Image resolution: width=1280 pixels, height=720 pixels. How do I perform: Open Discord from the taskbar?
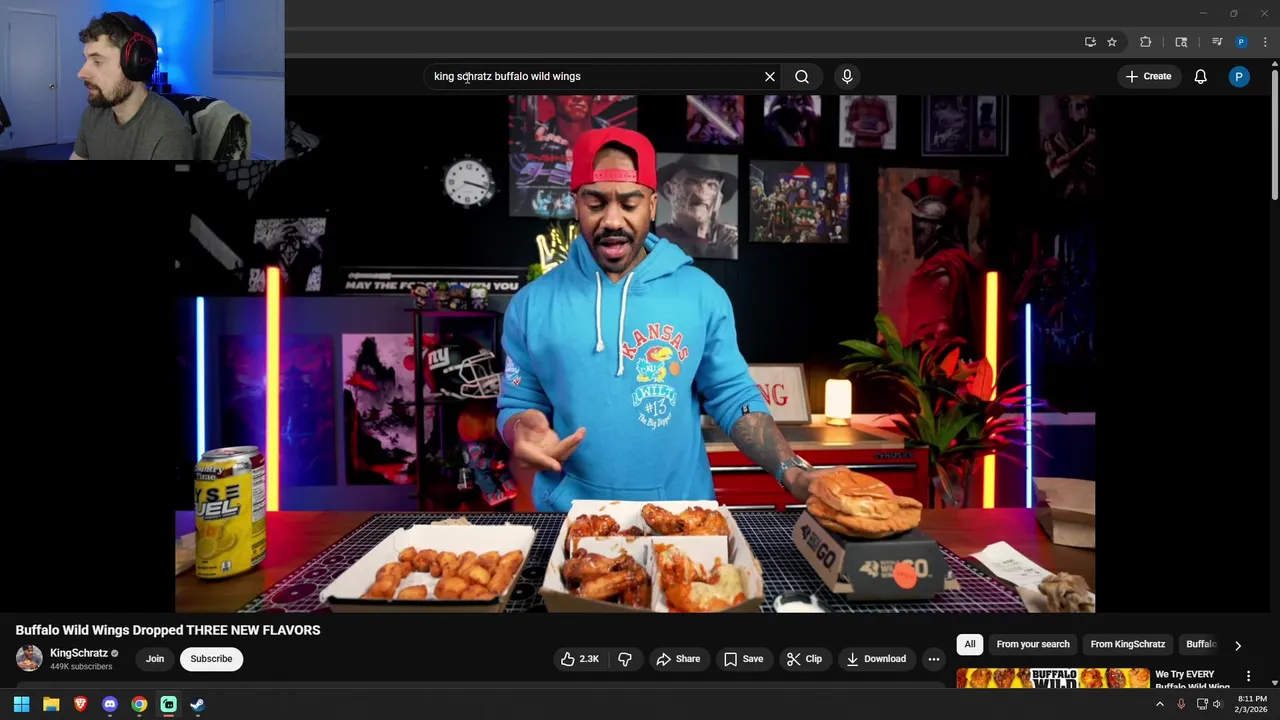(110, 704)
